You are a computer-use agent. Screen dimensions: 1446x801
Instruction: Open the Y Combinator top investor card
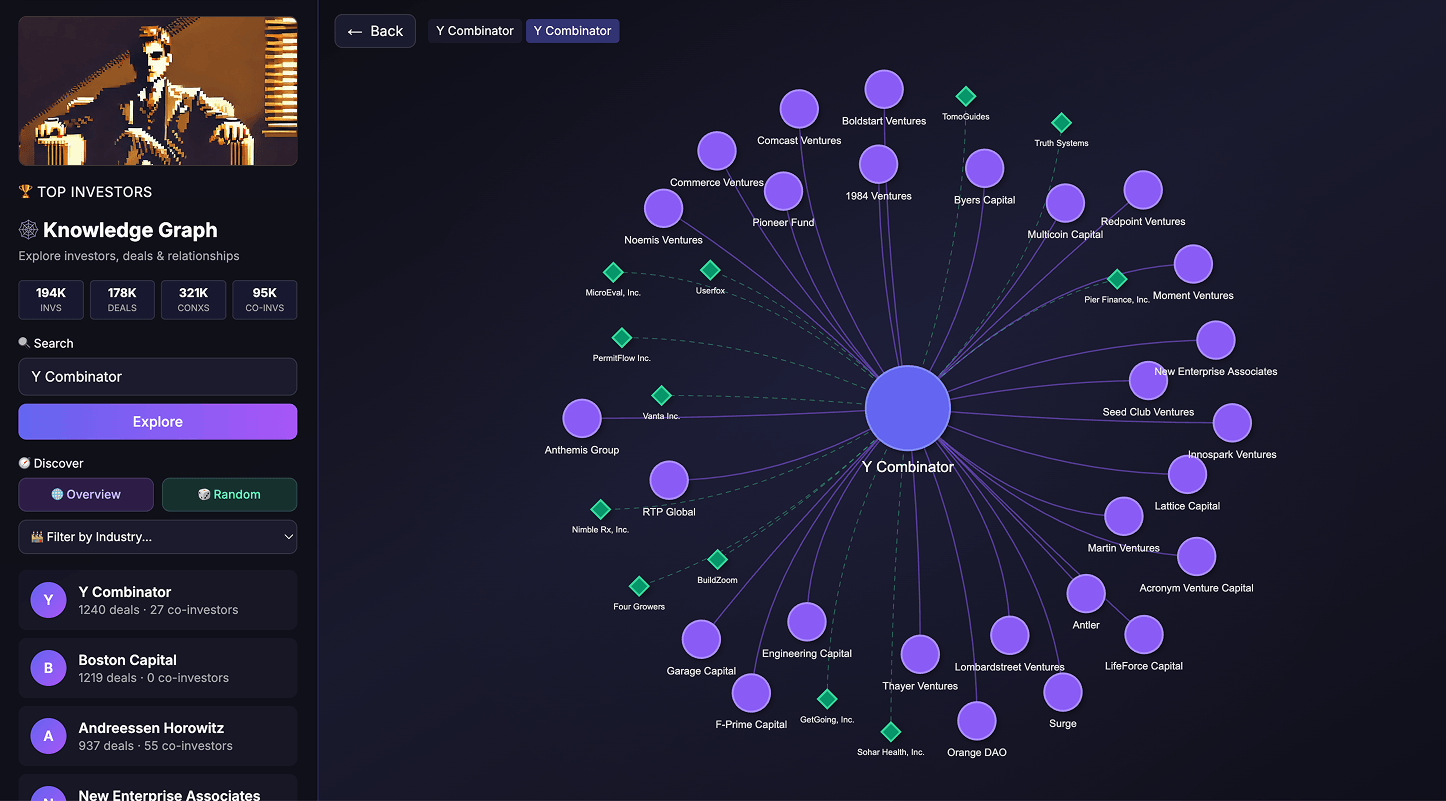point(158,600)
